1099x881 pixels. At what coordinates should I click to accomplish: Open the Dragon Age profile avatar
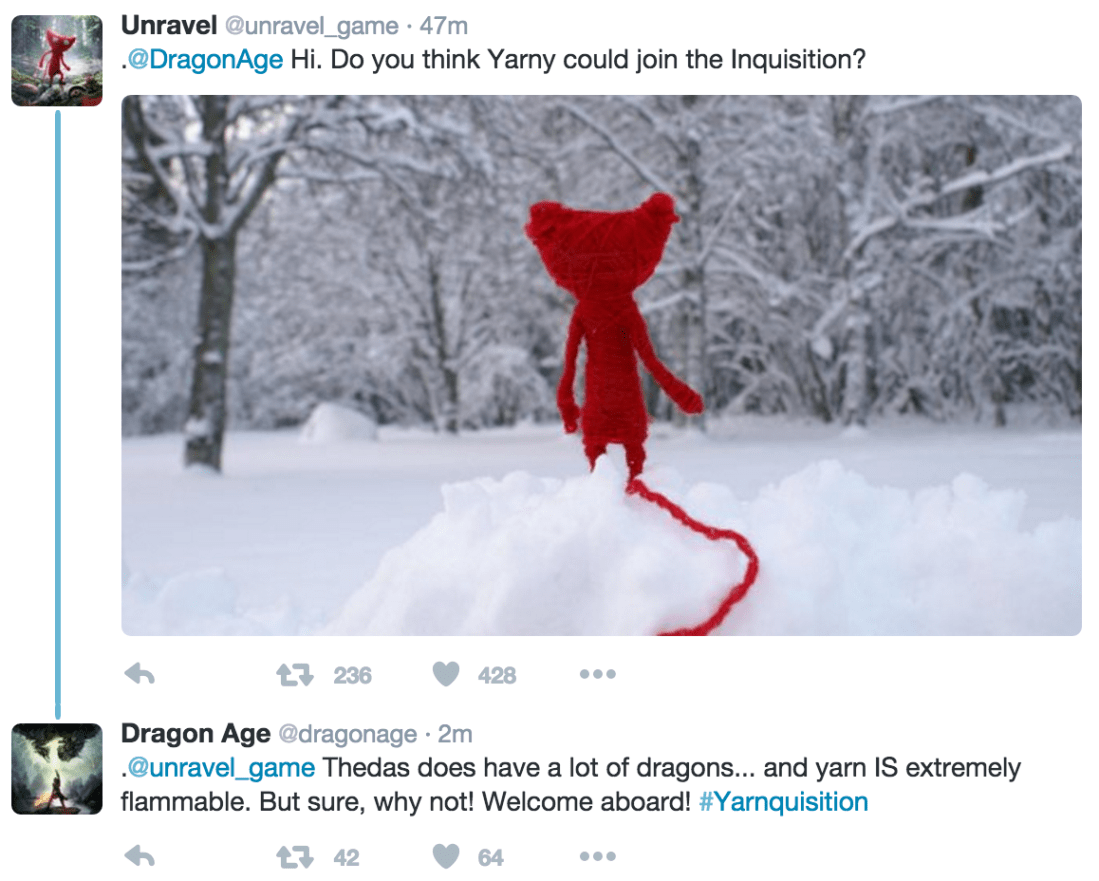[x=57, y=769]
